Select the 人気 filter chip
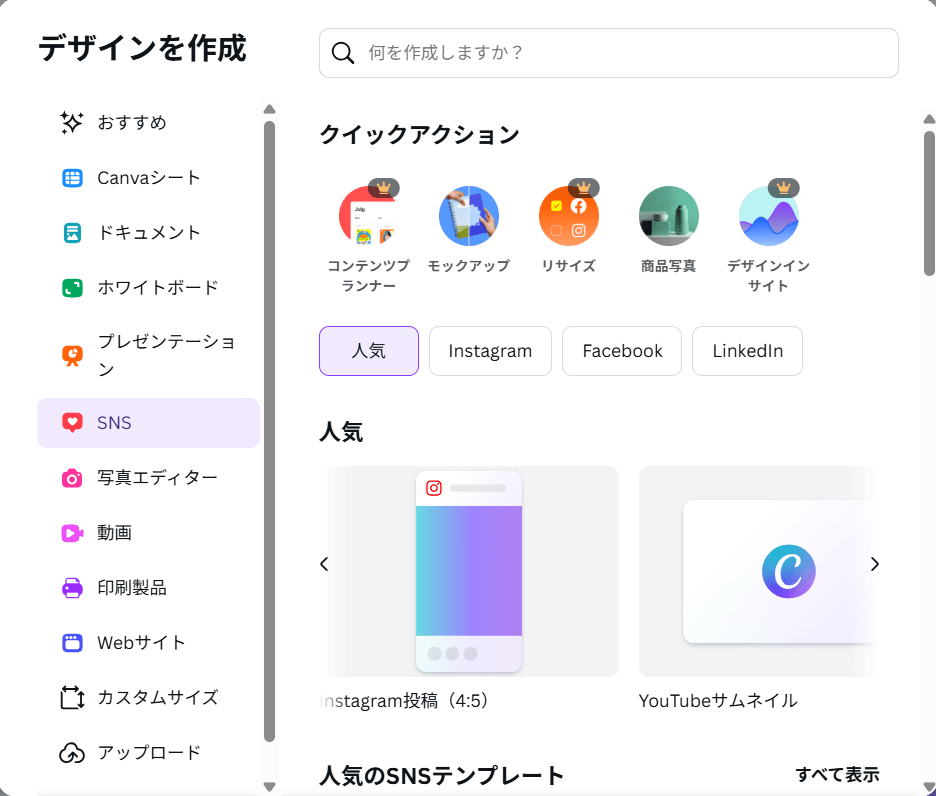The width and height of the screenshot is (936, 796). 369,351
